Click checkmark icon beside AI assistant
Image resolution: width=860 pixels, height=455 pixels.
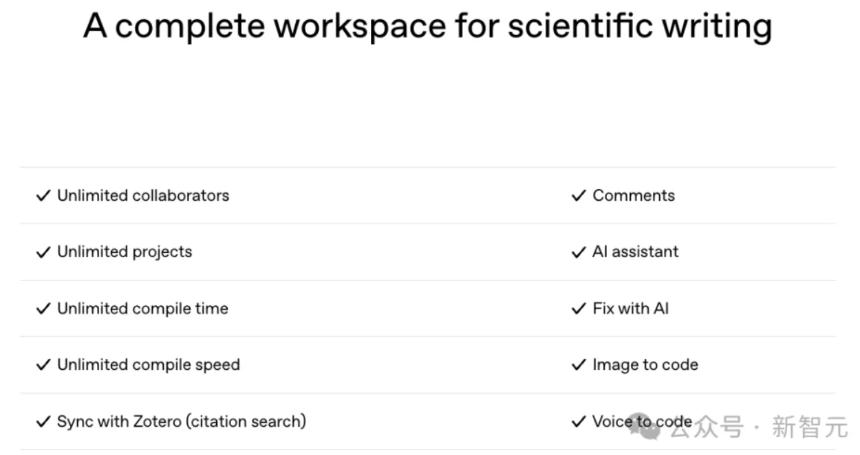578,252
